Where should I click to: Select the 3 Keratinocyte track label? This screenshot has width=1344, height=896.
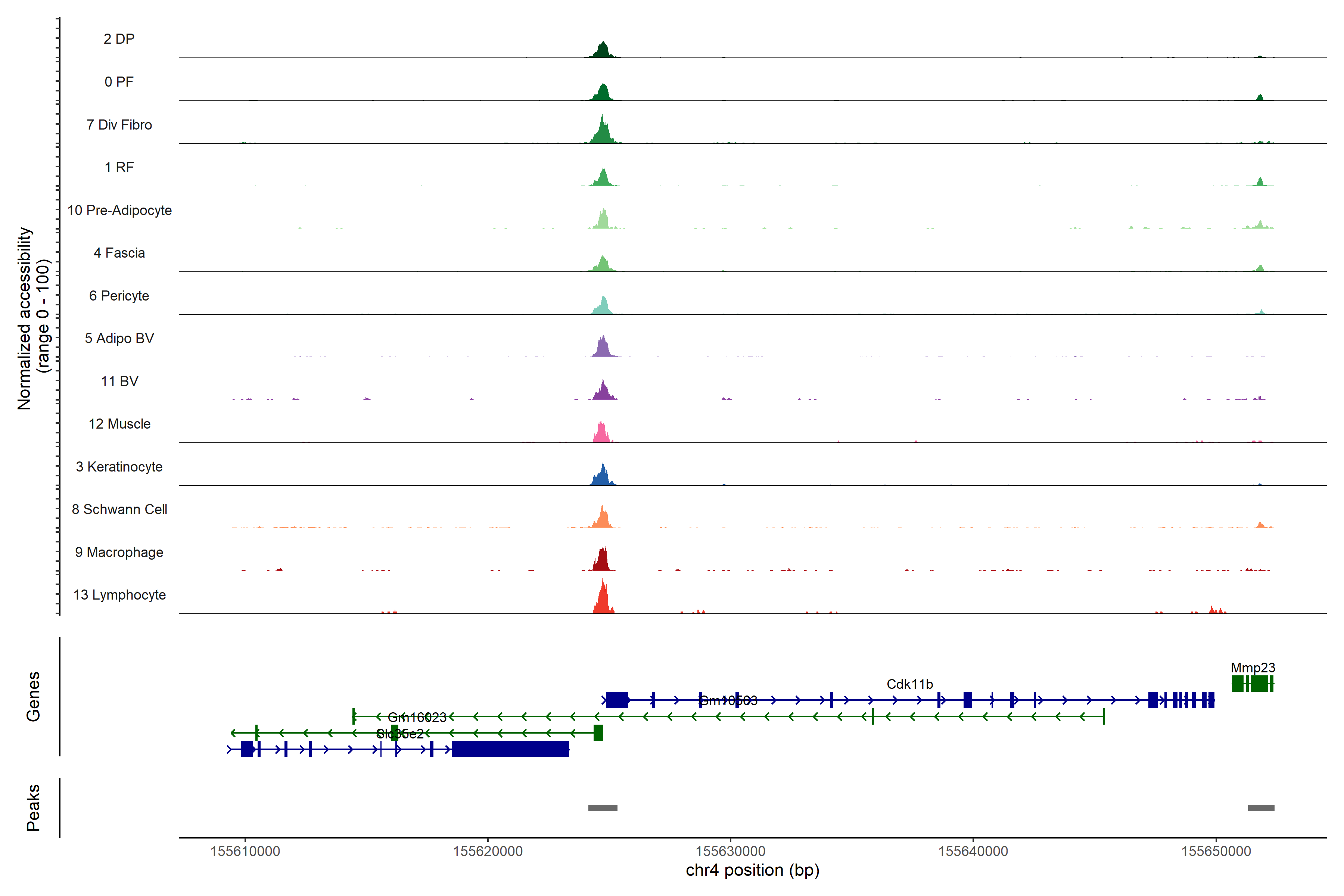[119, 467]
